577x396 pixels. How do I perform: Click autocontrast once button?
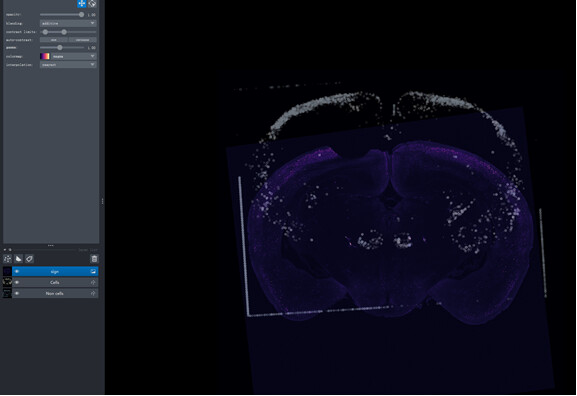coord(54,40)
